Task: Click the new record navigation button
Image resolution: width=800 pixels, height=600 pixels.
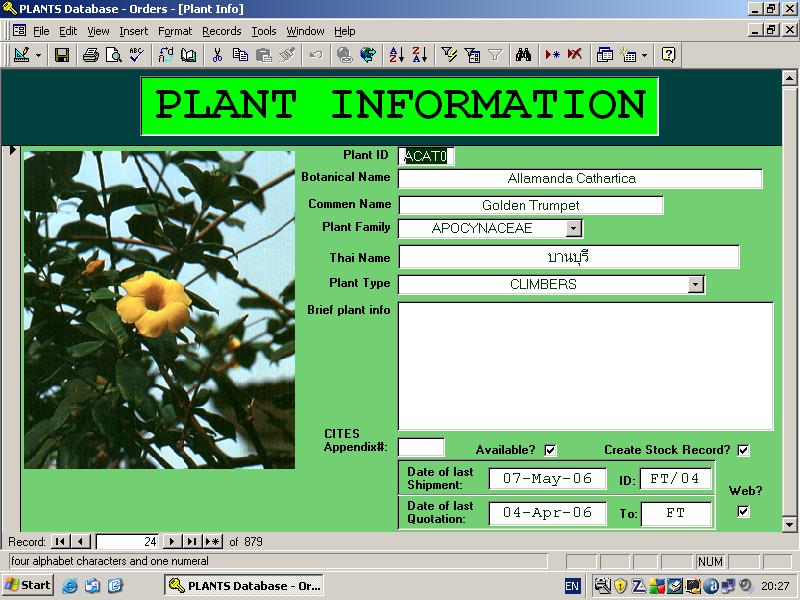Action: pos(212,541)
